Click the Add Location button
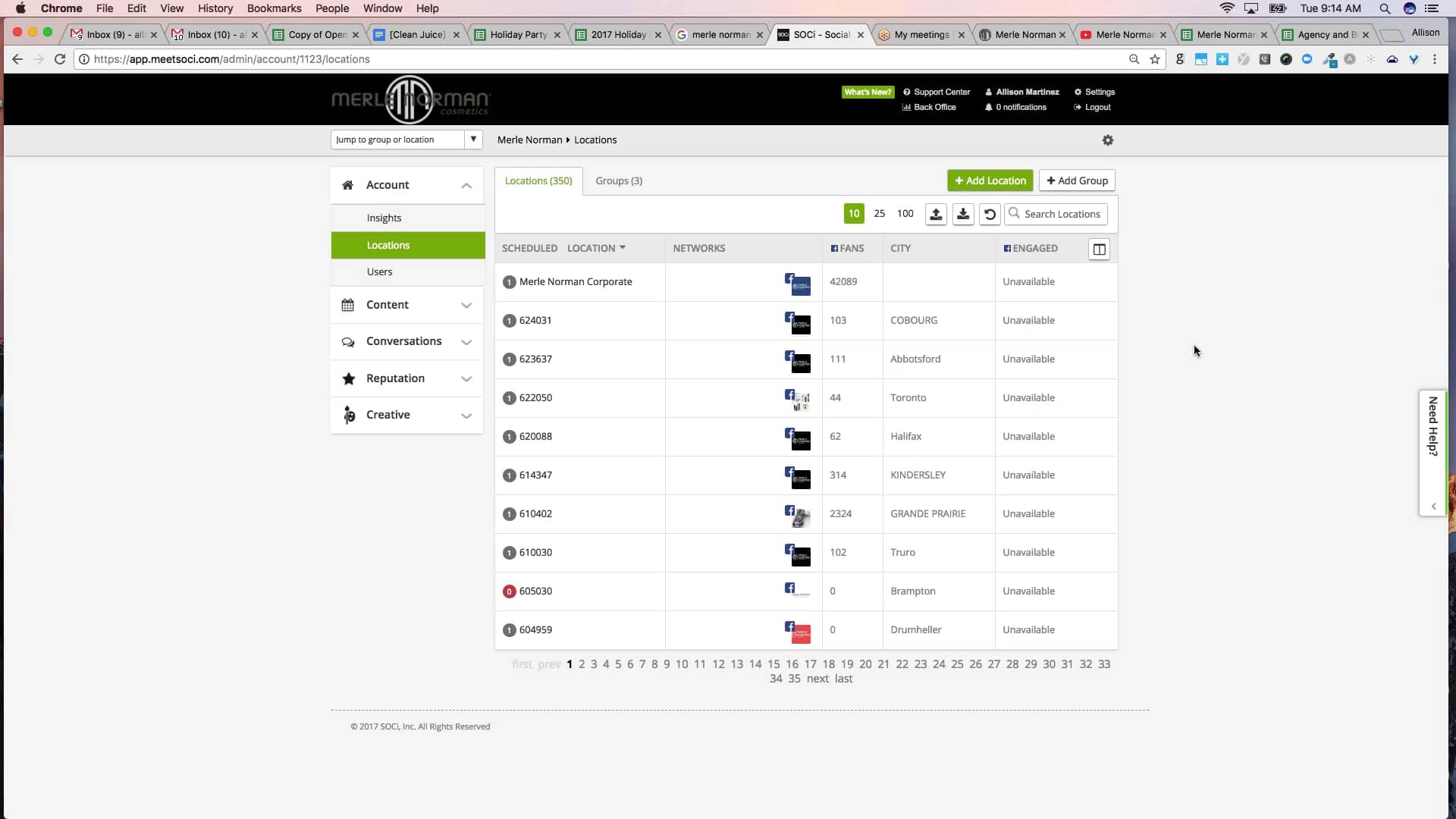This screenshot has width=1456, height=819. coord(990,180)
